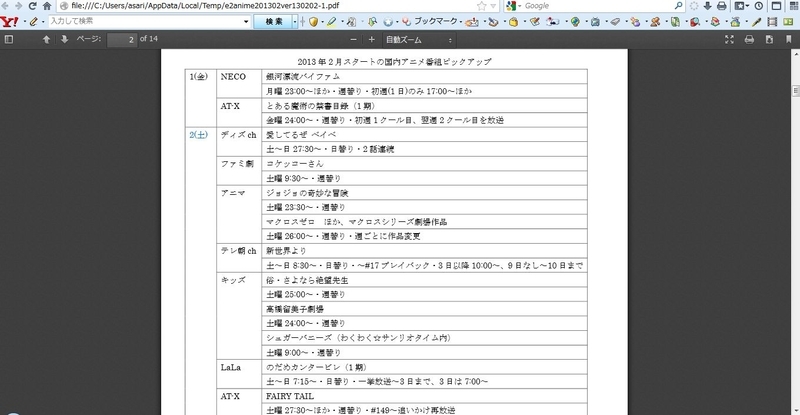The image size is (800, 415).
Task: Open the bookmarks menu star button
Action: point(741,6)
